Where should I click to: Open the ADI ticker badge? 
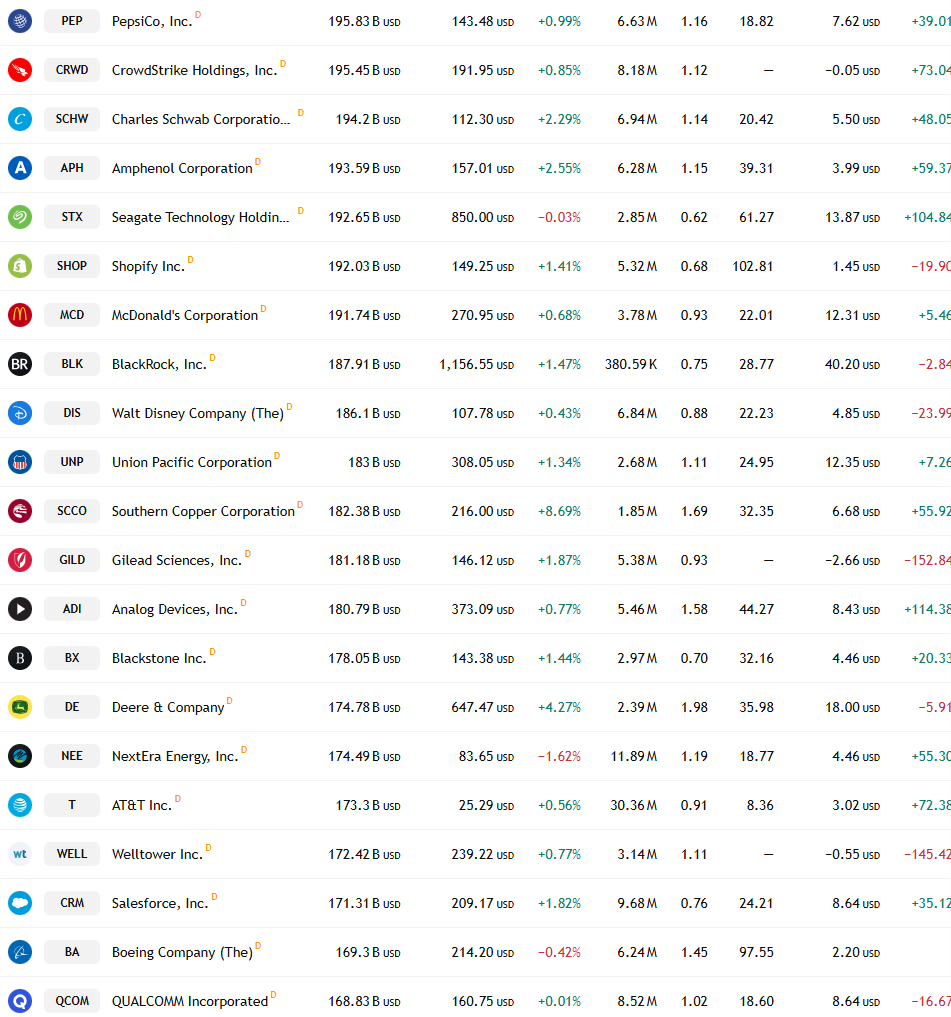pos(72,608)
